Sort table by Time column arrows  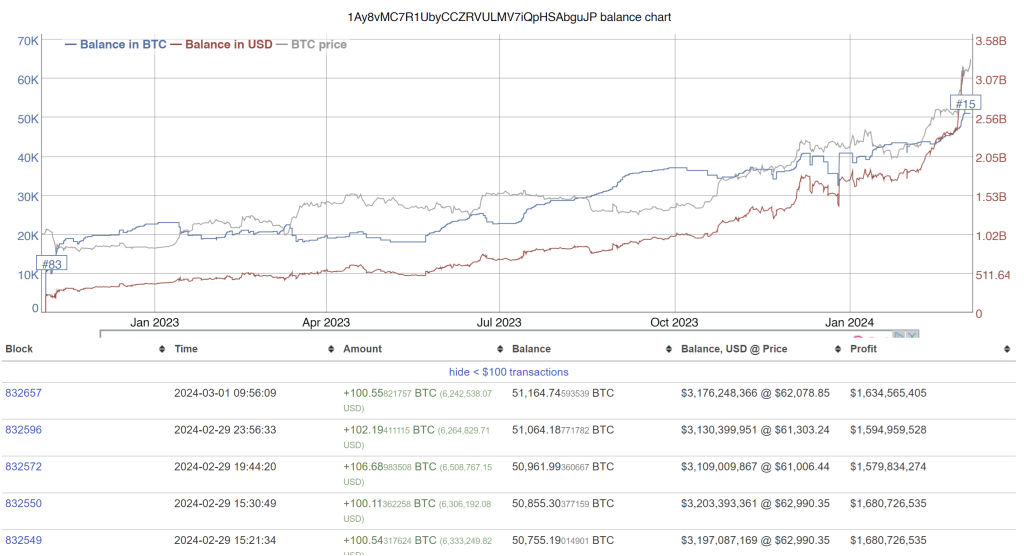click(x=331, y=350)
